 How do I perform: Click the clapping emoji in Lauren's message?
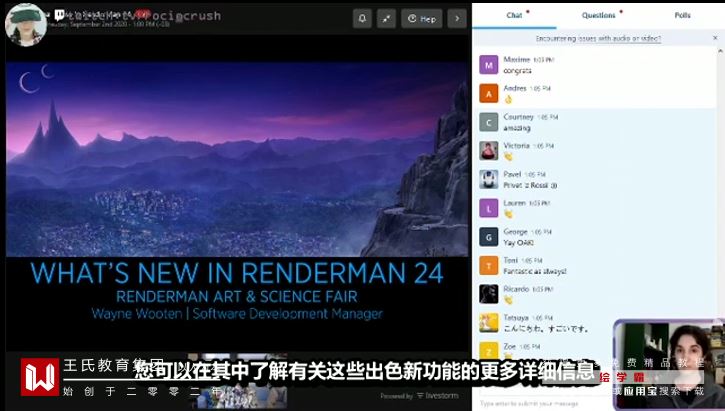[508, 214]
